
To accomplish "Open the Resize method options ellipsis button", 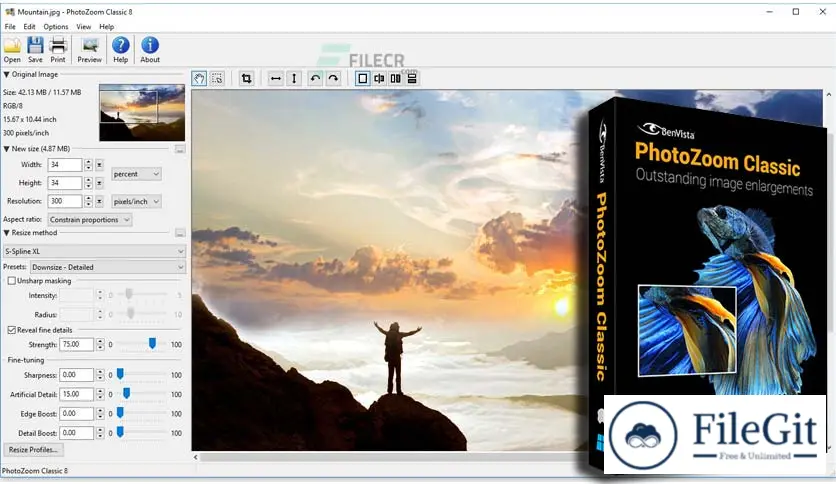I will (x=180, y=233).
